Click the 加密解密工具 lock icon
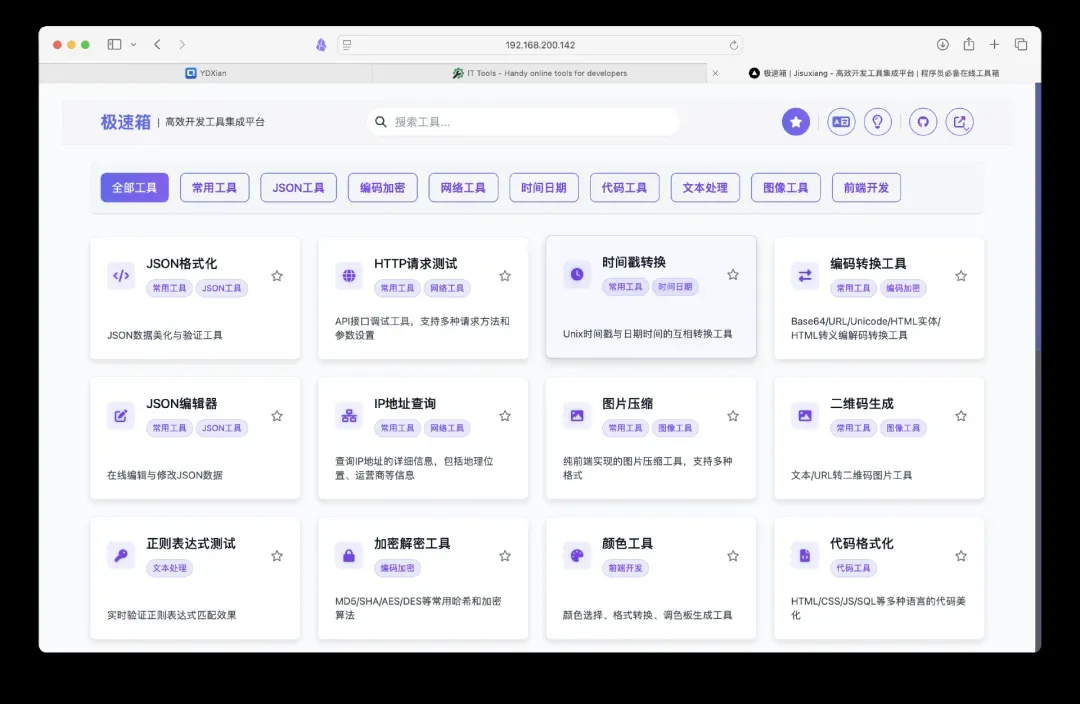1080x704 pixels. click(x=349, y=556)
